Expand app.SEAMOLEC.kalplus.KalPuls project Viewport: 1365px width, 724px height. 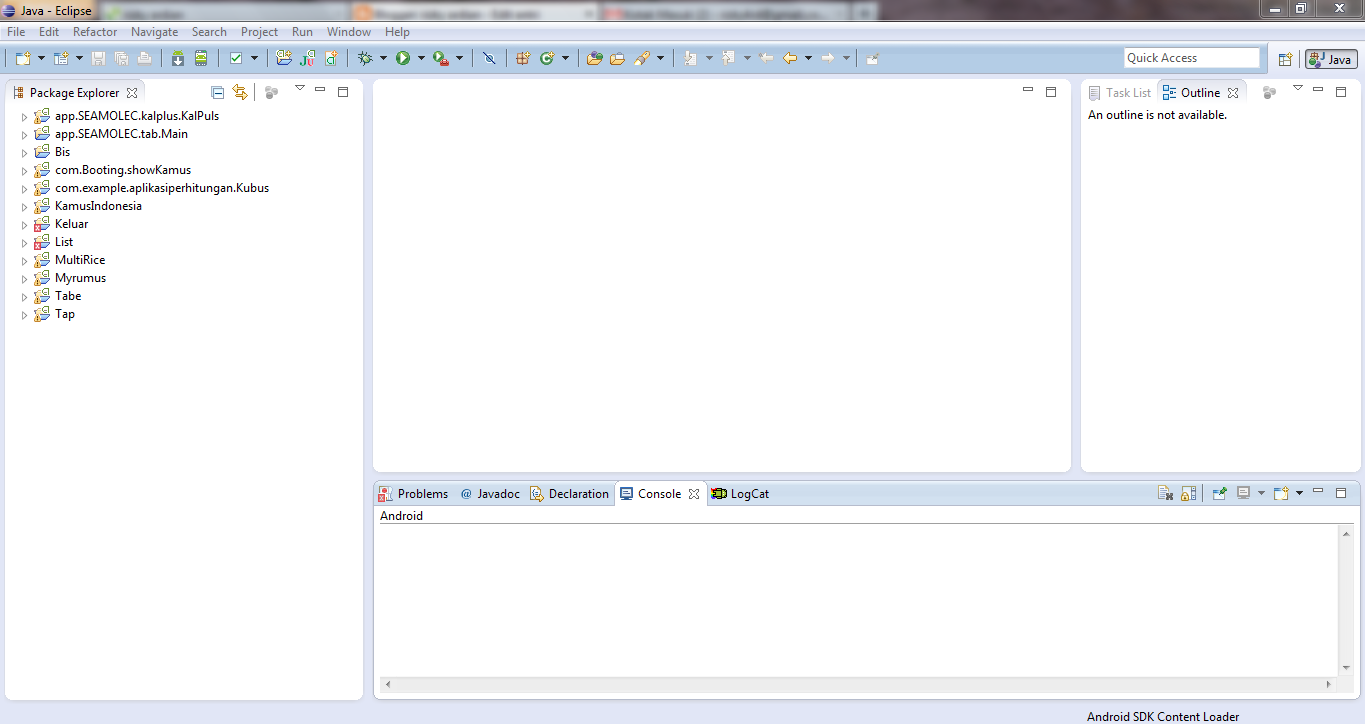[x=25, y=116]
